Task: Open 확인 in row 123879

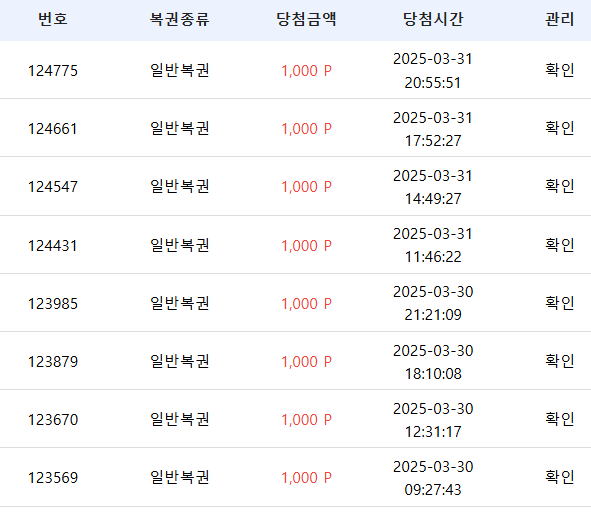Action: (x=559, y=361)
